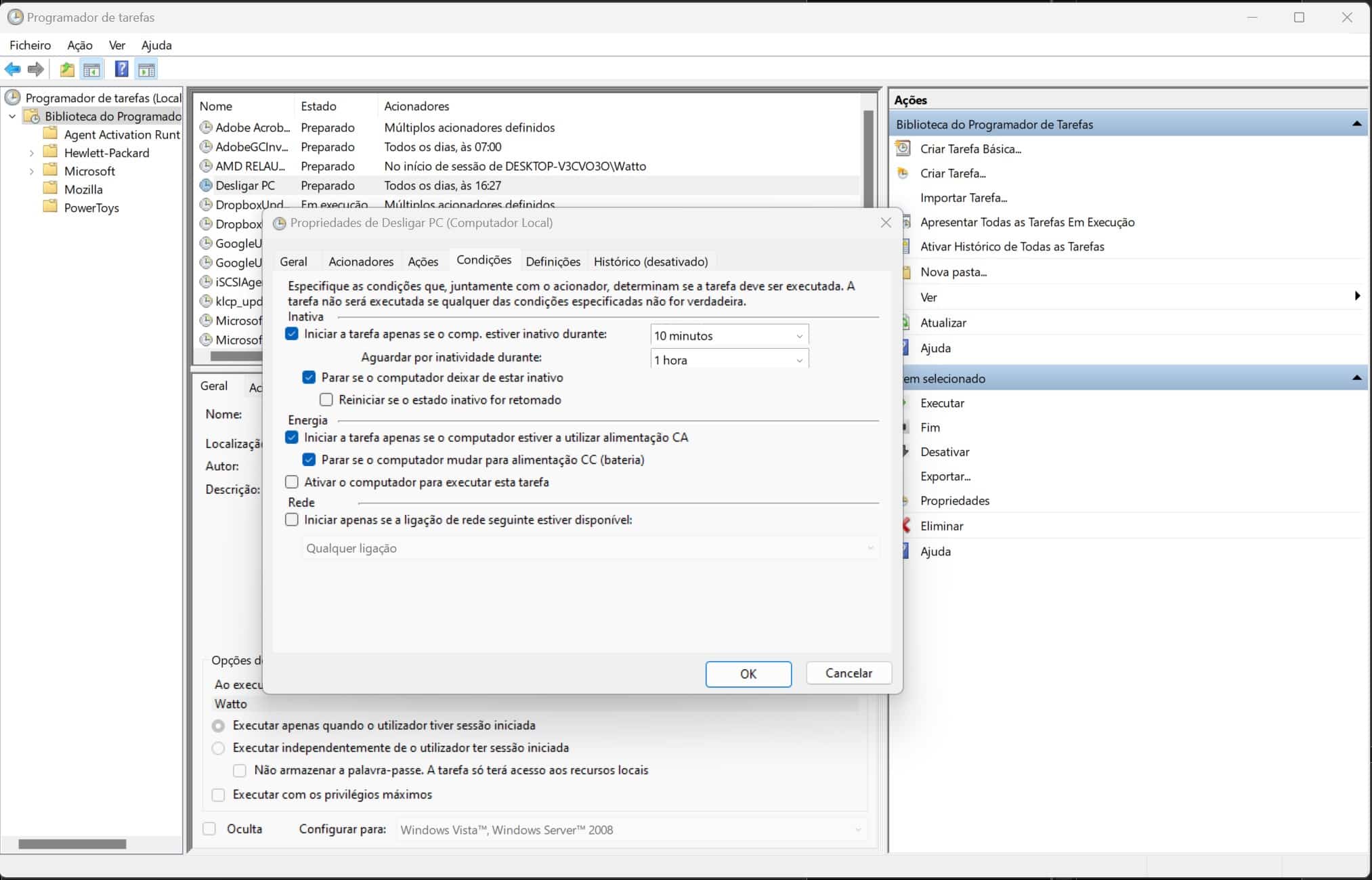Expand the Hewlett-Packard tree folder

click(31, 153)
